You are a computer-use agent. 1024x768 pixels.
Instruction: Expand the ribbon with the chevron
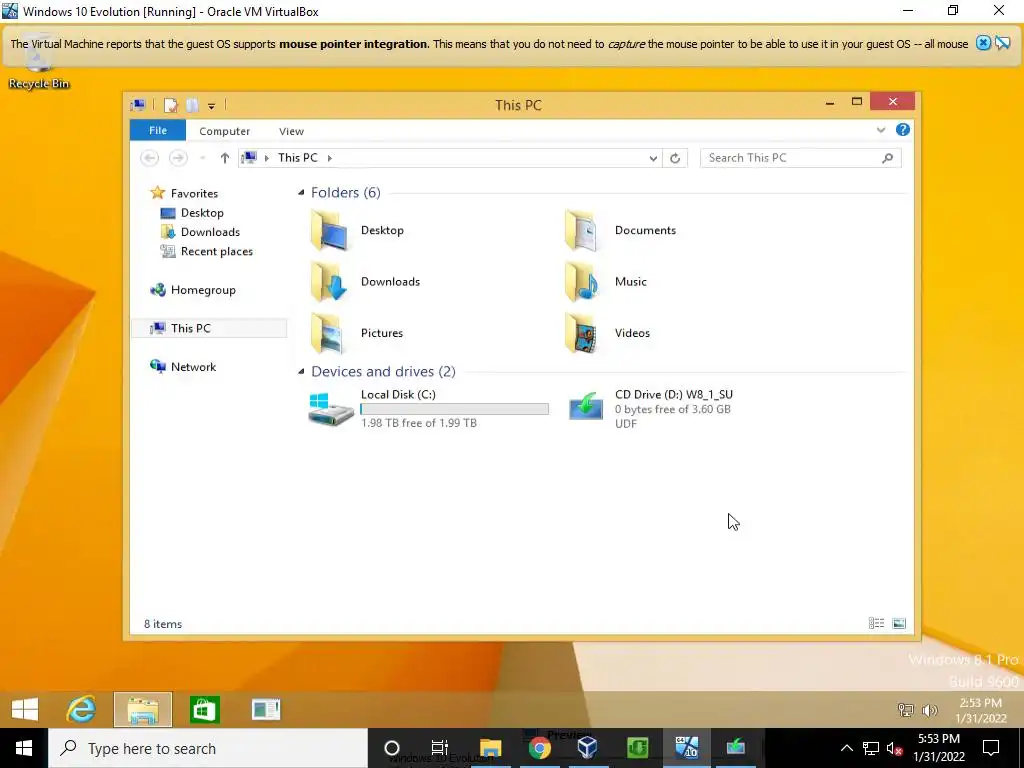881,130
